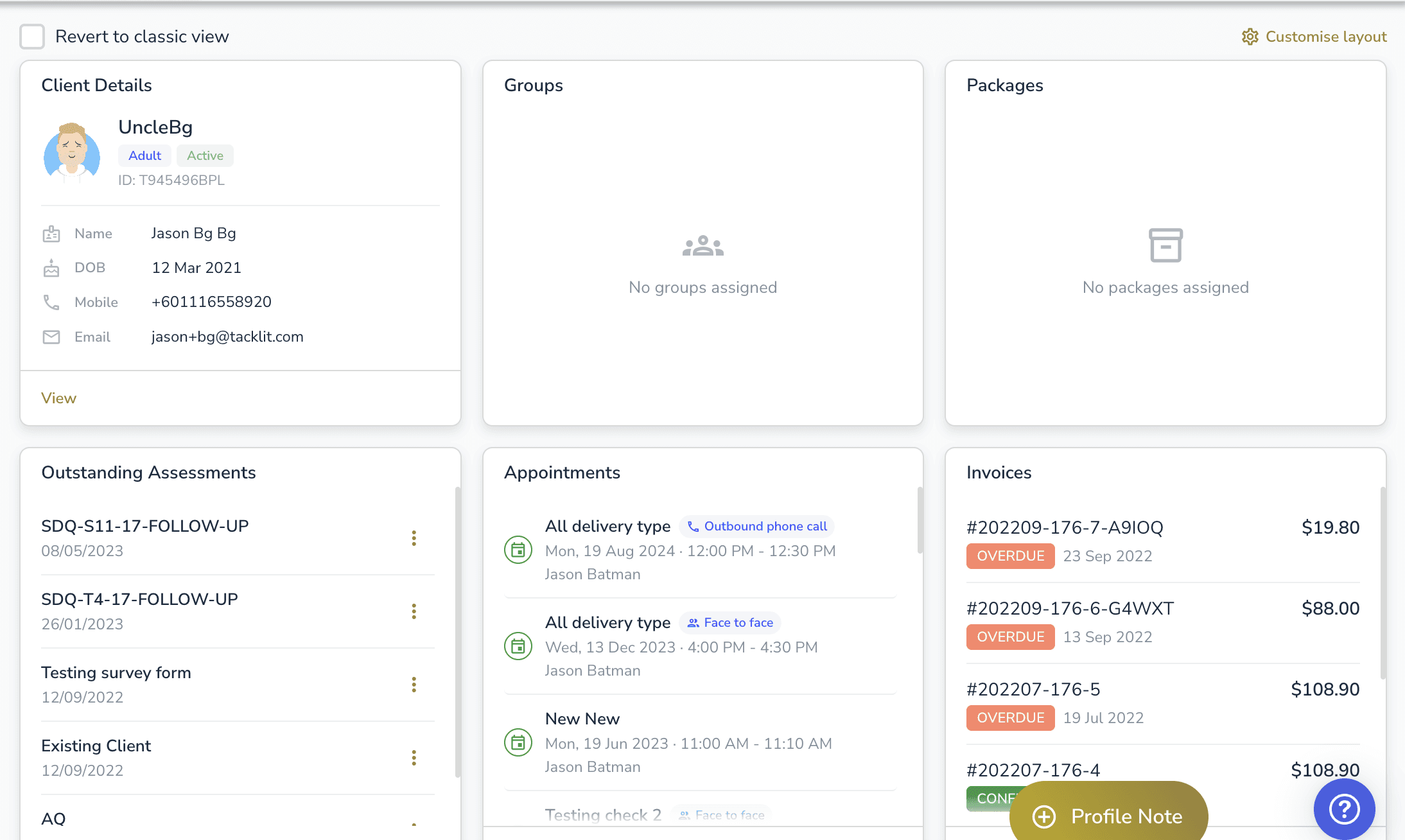1405x840 pixels.
Task: Click calendar icon of 19 Aug 2024 appointment
Action: click(518, 550)
